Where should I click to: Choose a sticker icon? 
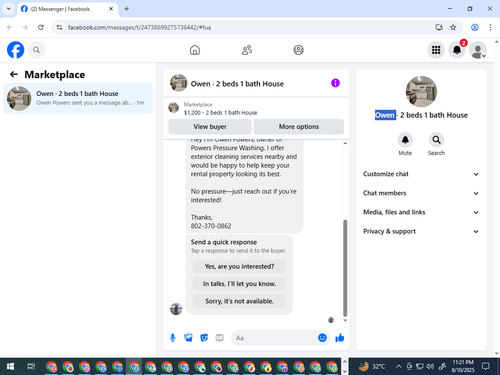(204, 338)
